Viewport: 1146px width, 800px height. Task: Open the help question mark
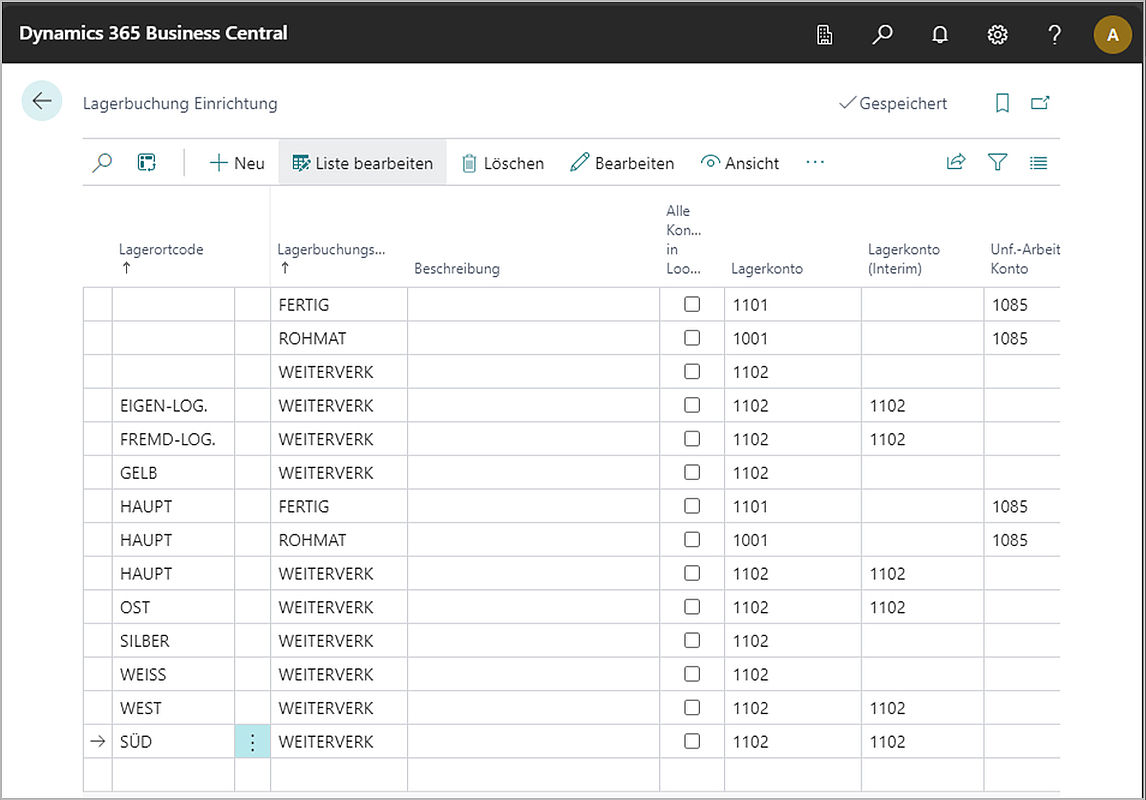coord(1054,34)
